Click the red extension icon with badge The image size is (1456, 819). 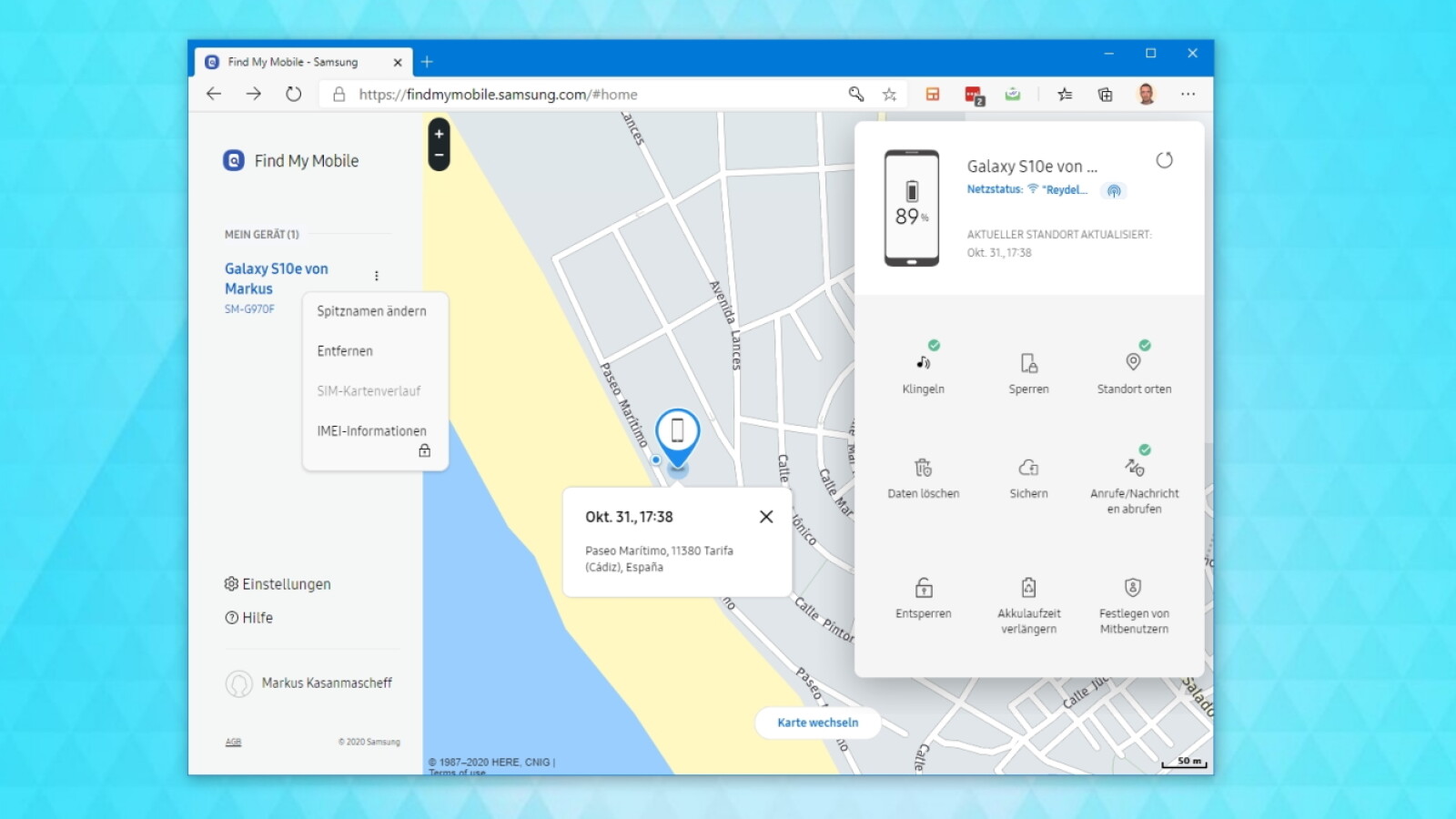[x=974, y=95]
